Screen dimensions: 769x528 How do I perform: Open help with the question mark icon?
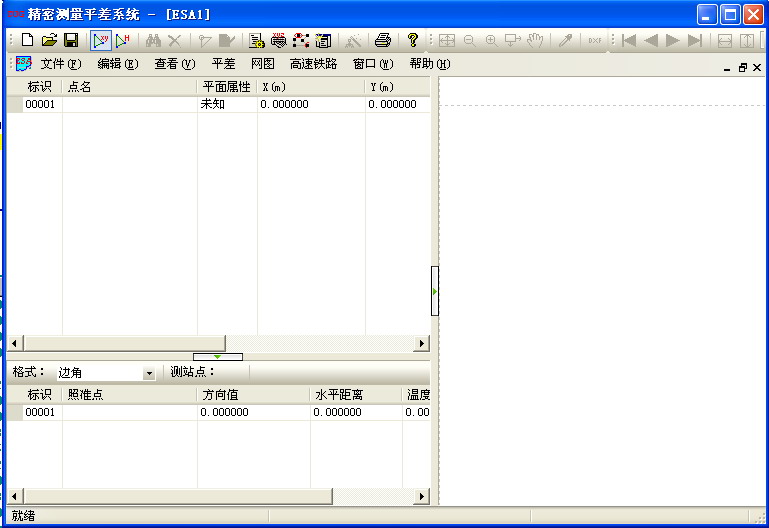(412, 40)
